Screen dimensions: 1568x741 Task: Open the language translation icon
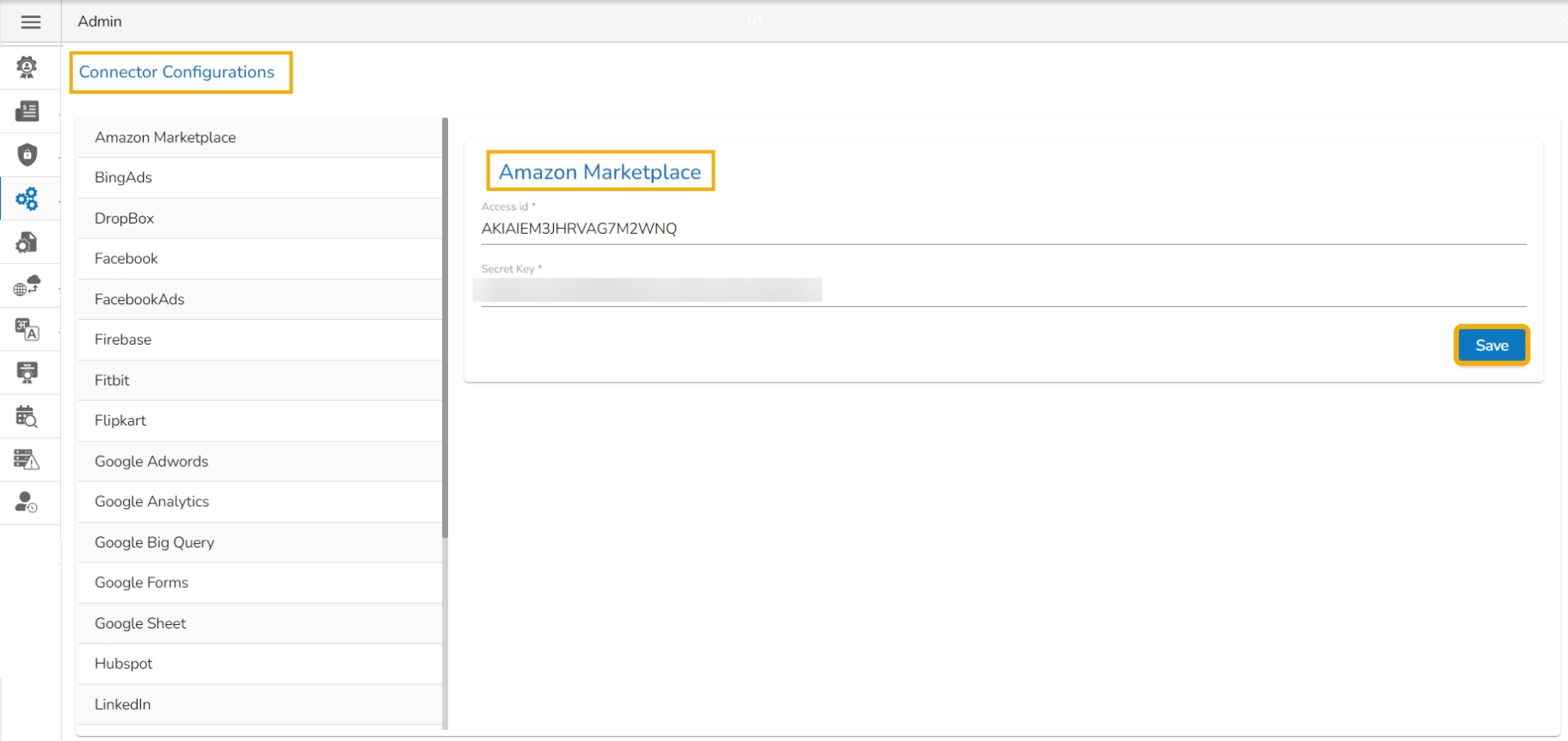point(28,329)
